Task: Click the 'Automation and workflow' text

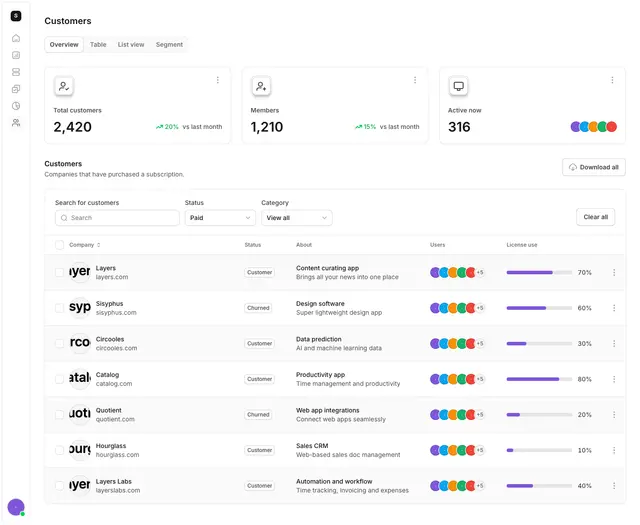Action: coord(334,481)
